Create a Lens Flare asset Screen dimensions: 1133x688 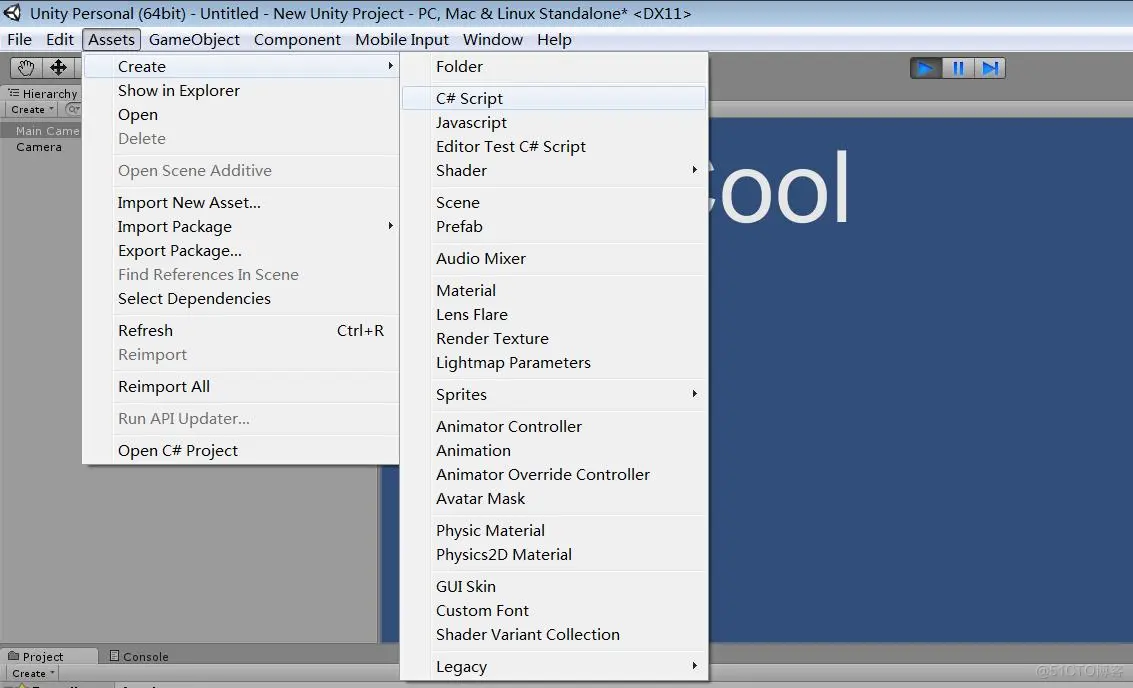pos(553,314)
